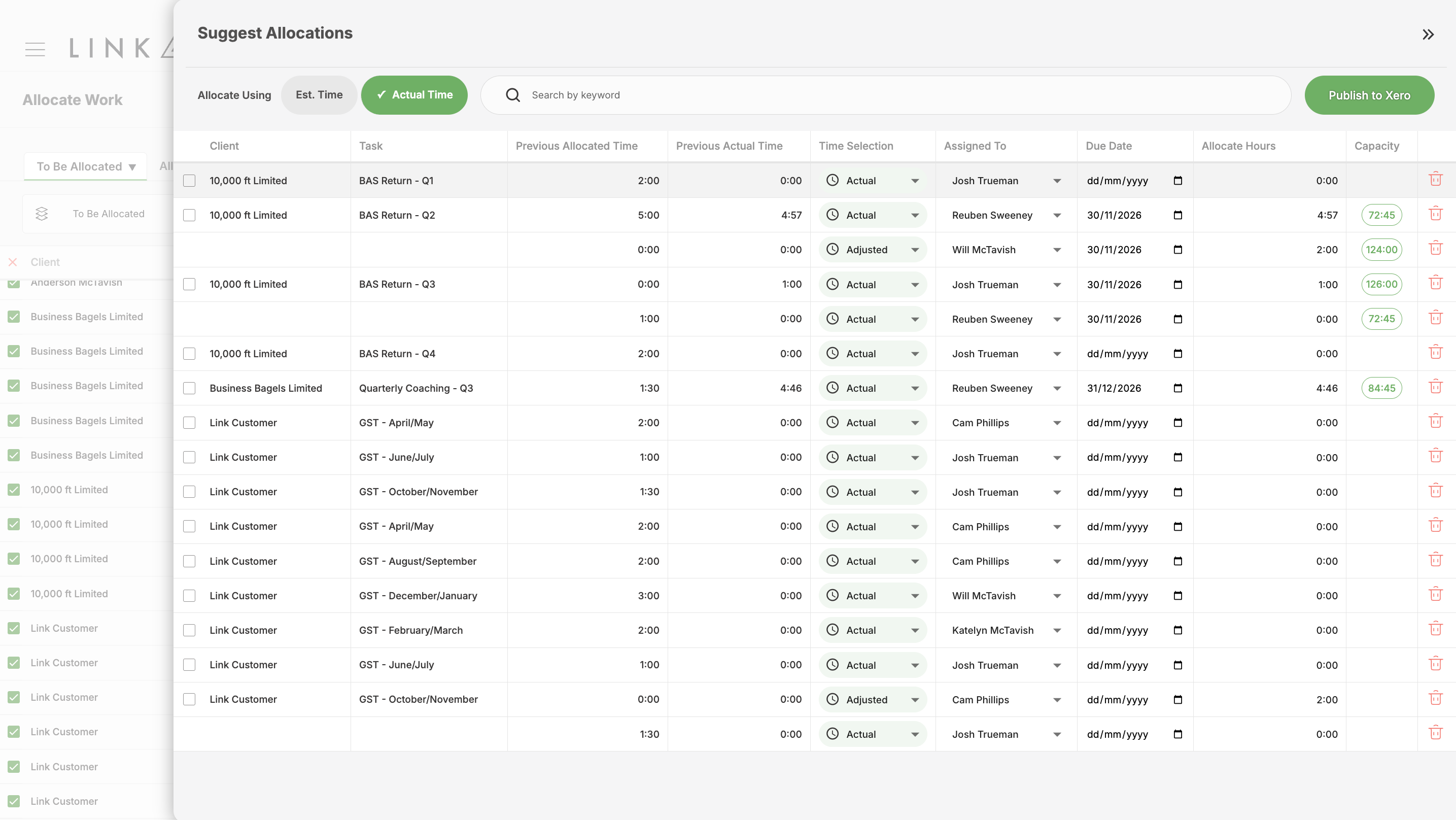
Task: Check the Quarterly Coaching - Q3 row checkbox
Action: point(189,388)
